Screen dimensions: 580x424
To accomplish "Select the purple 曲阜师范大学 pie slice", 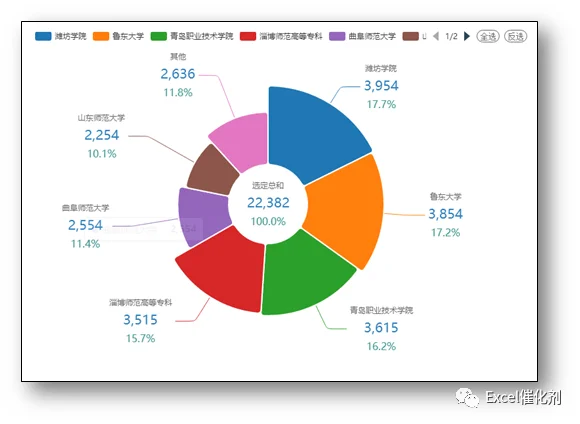I will coord(202,215).
